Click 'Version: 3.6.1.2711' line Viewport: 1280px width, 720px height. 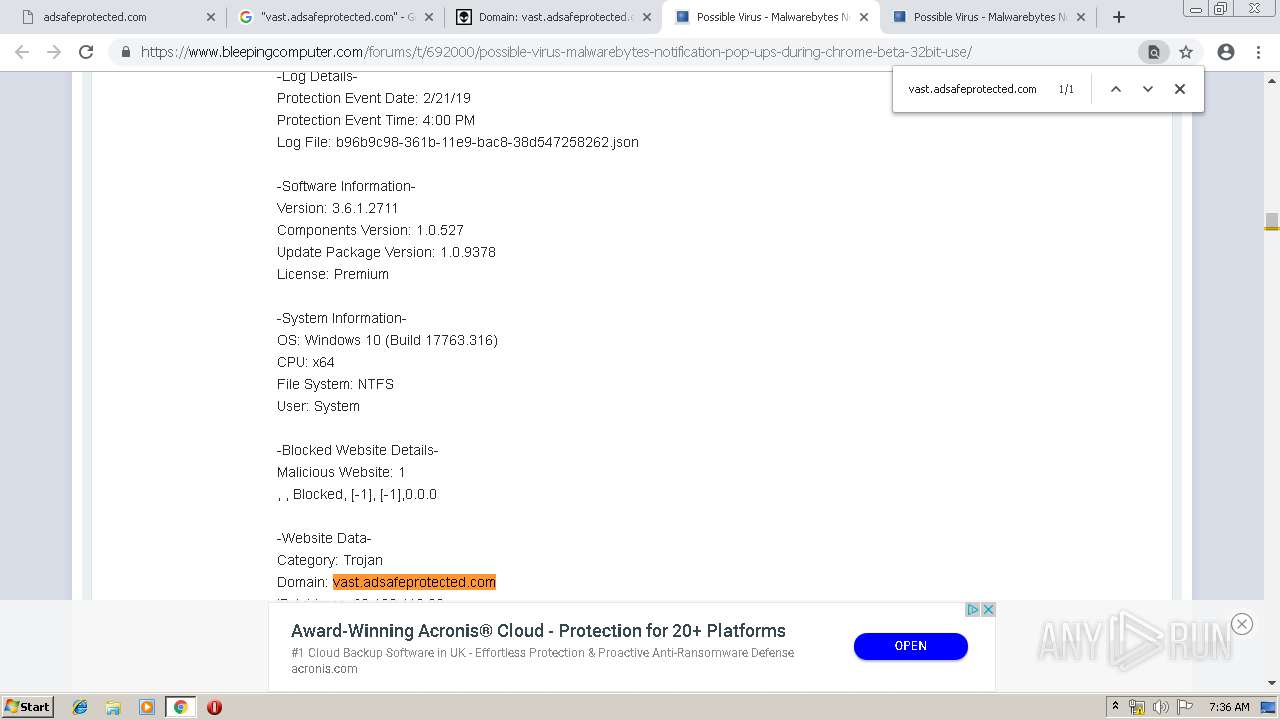[338, 208]
